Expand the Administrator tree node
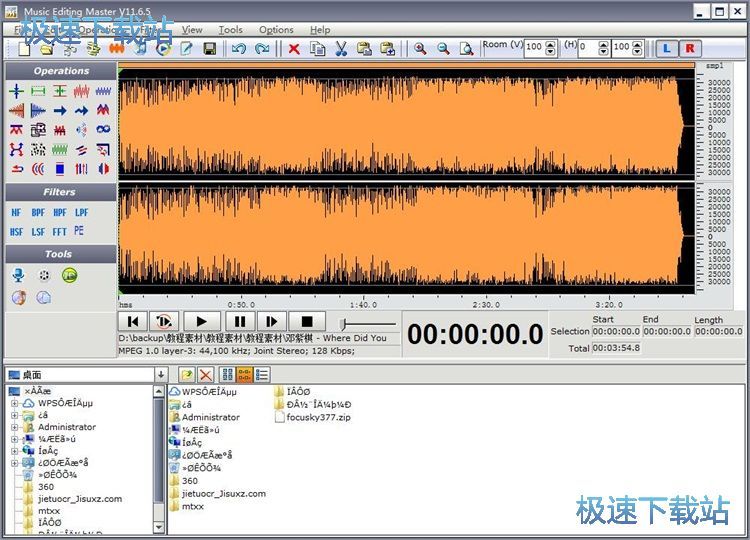The image size is (750, 540). click(x=15, y=427)
